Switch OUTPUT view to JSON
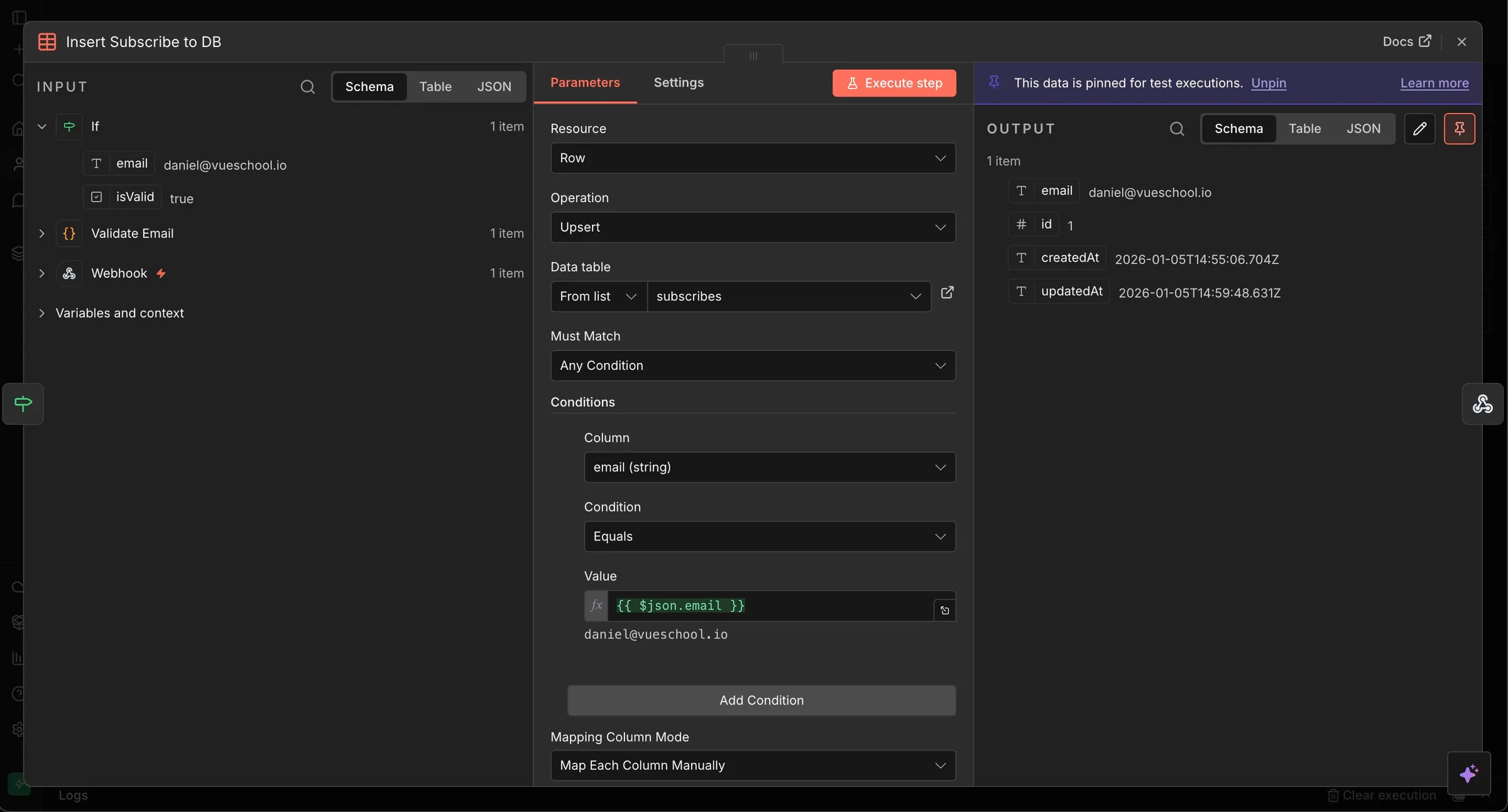Viewport: 1508px width, 812px height. [1363, 129]
